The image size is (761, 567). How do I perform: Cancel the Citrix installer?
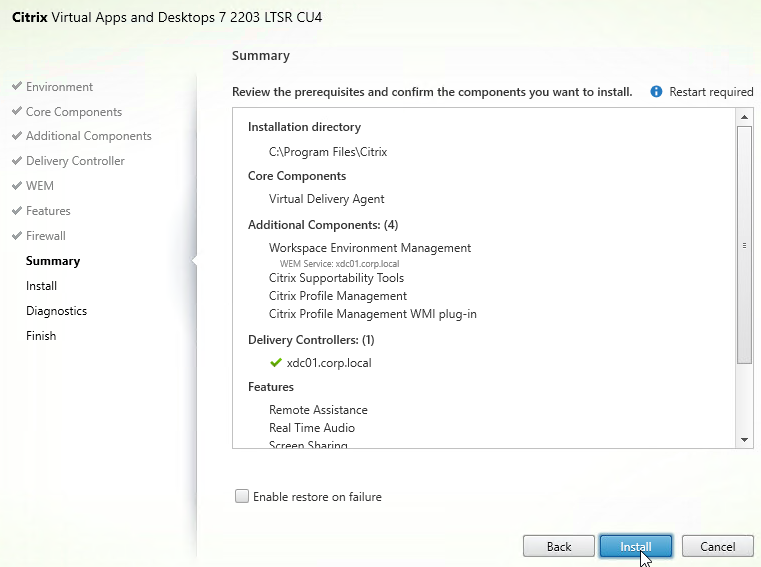[x=717, y=547]
